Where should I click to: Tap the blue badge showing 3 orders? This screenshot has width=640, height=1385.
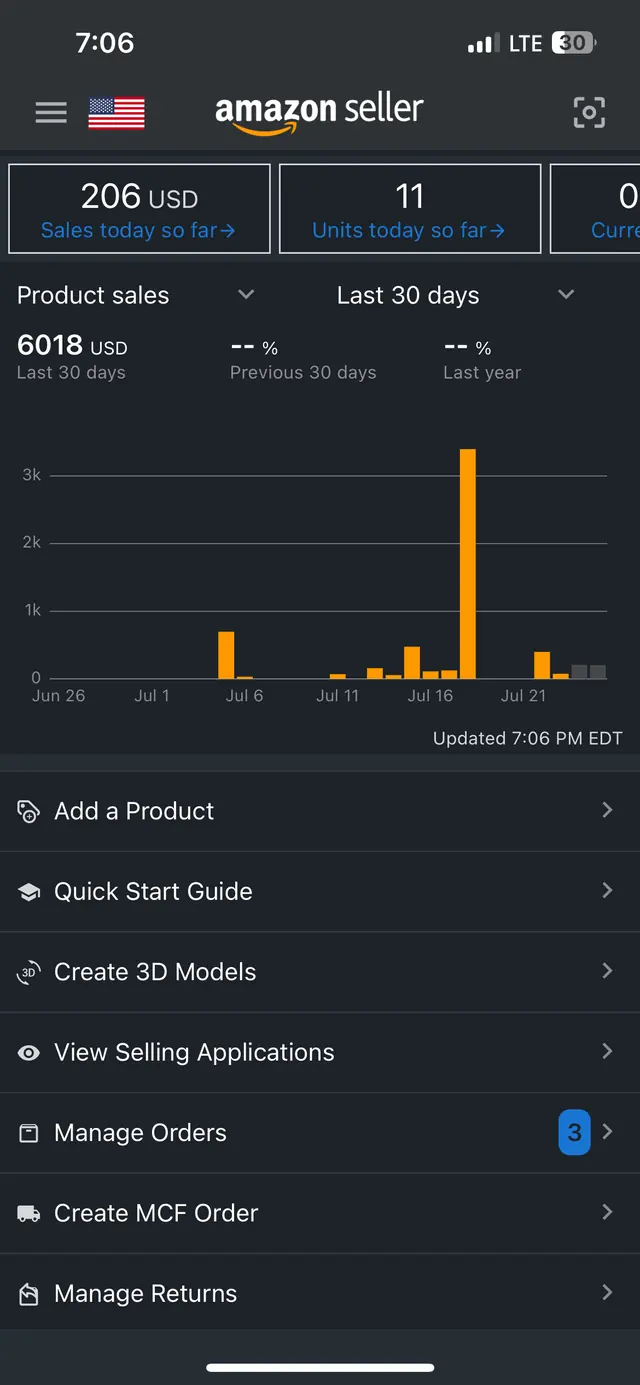click(574, 1133)
